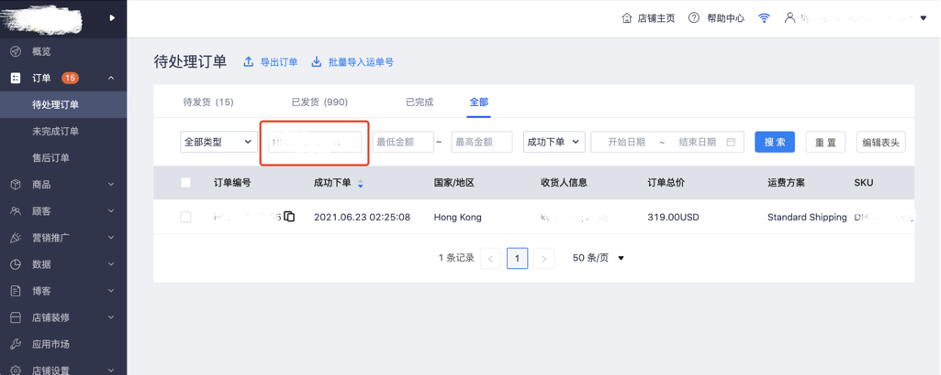Expand the 店铺装修 menu chevron
941x375 pixels.
tap(111, 317)
